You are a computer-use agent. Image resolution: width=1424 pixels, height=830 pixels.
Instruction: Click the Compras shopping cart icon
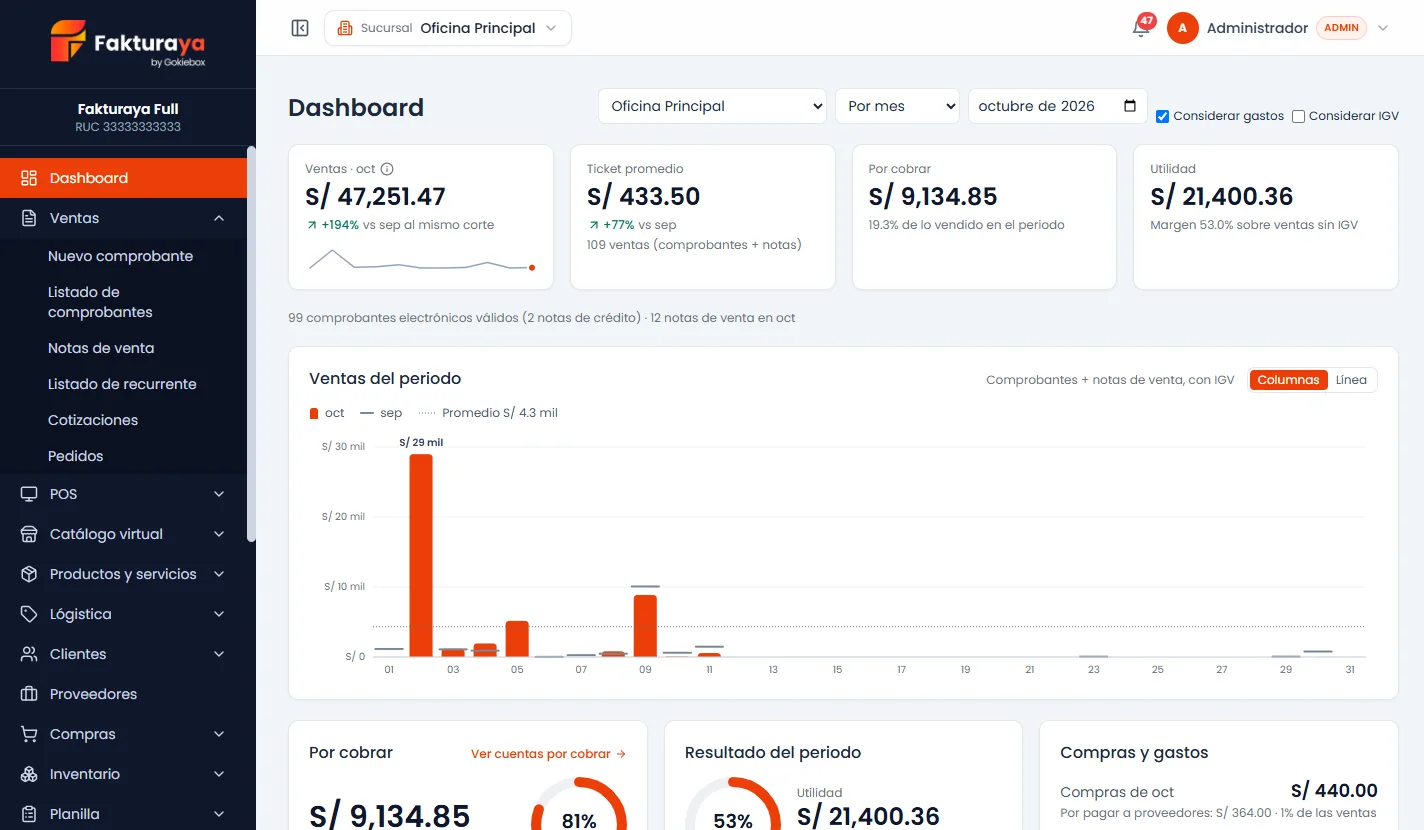29,734
